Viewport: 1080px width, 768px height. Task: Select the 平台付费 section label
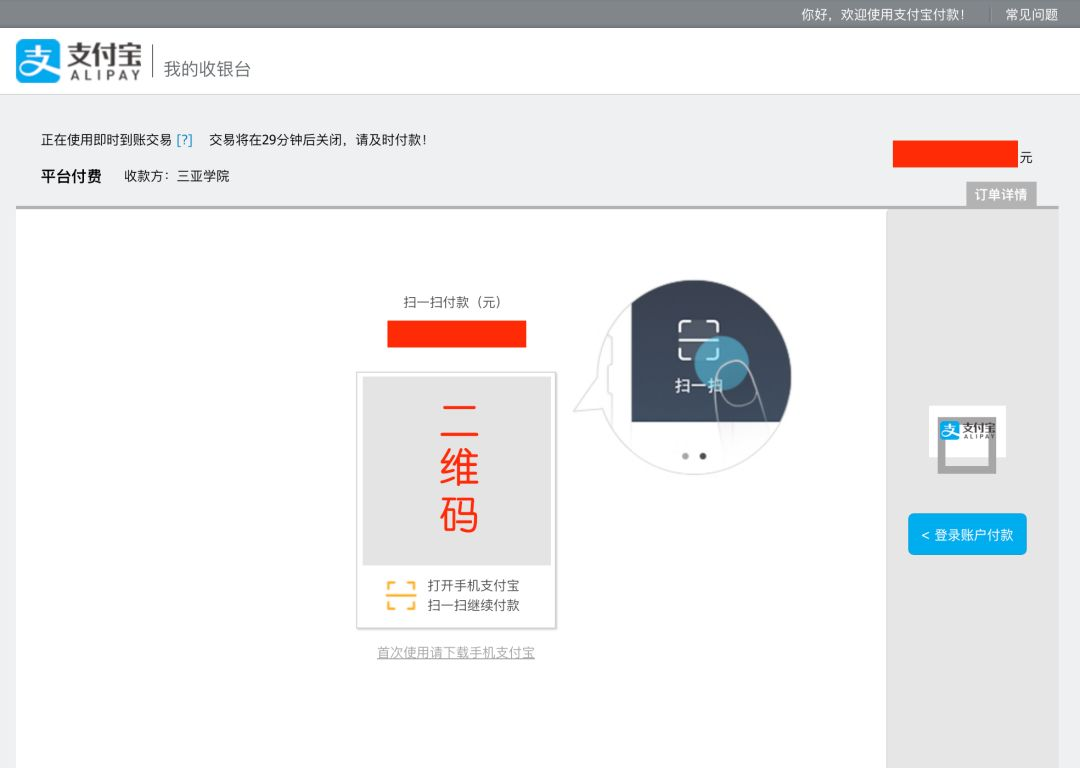point(70,175)
